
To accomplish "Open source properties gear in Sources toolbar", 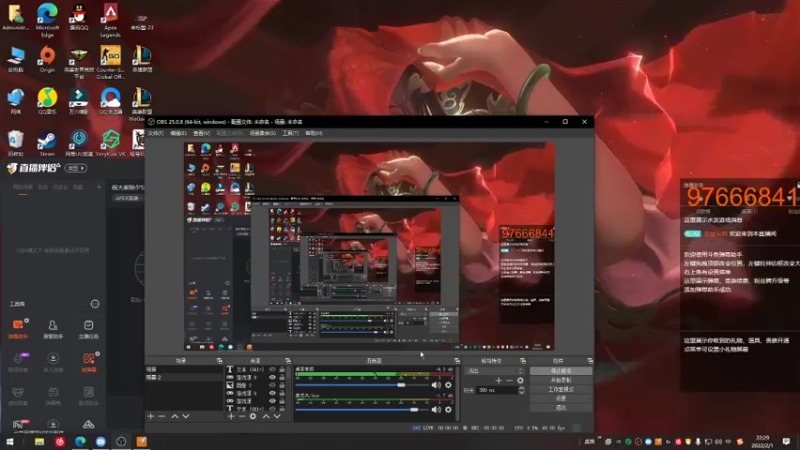I will click(253, 416).
